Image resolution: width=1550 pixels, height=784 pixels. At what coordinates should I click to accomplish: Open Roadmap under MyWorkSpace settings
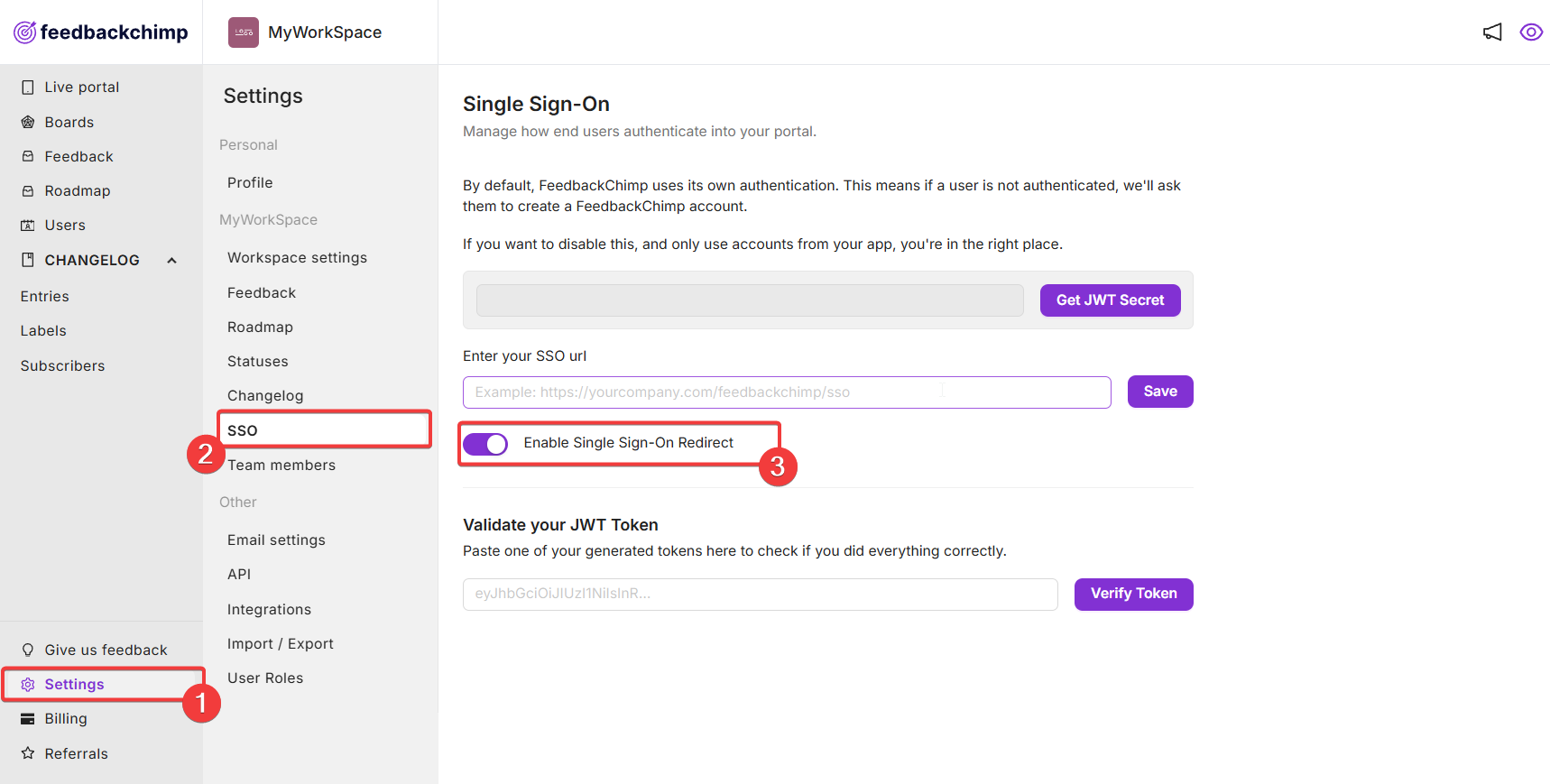(x=260, y=327)
